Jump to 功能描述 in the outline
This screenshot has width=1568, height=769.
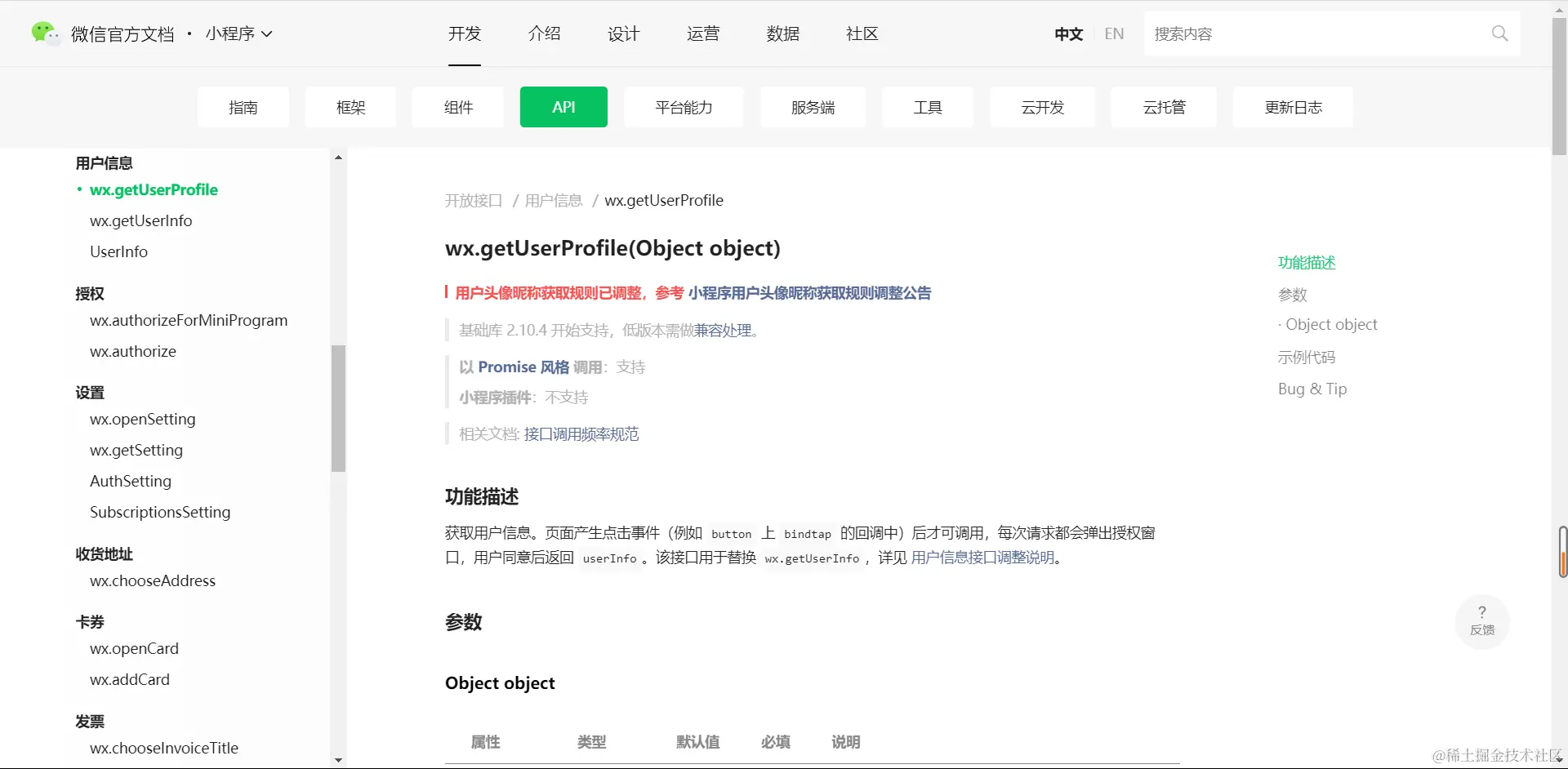(x=1307, y=262)
